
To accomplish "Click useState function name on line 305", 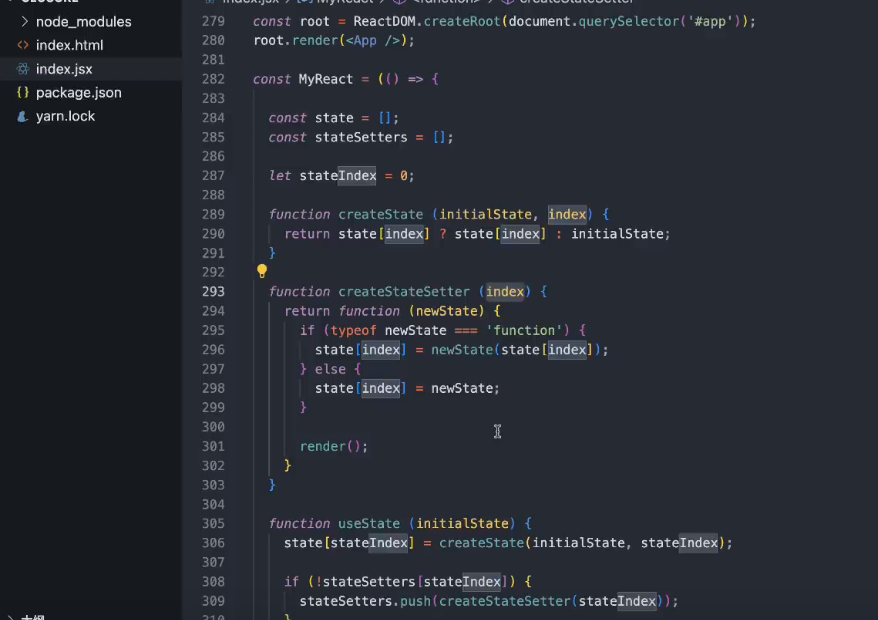I will (x=369, y=523).
